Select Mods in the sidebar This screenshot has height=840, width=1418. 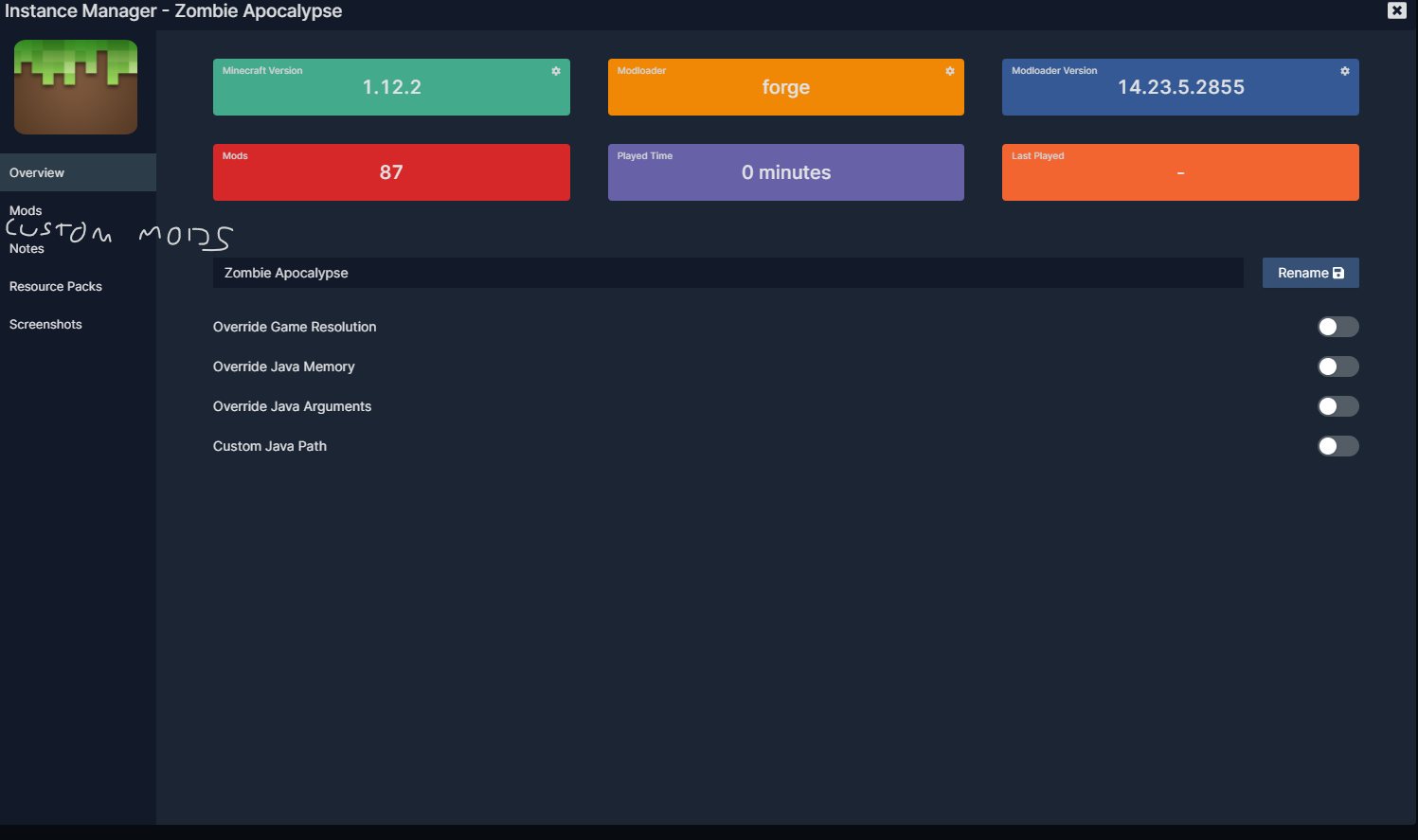pos(26,210)
